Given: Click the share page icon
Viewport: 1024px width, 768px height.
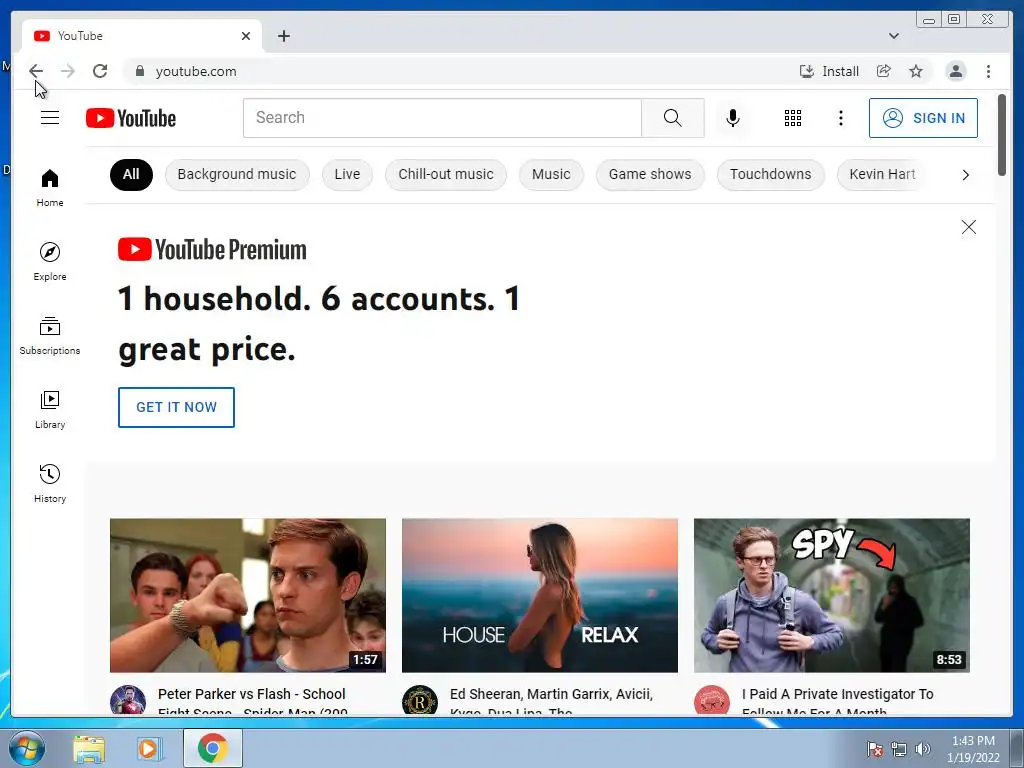Looking at the screenshot, I should (x=884, y=71).
